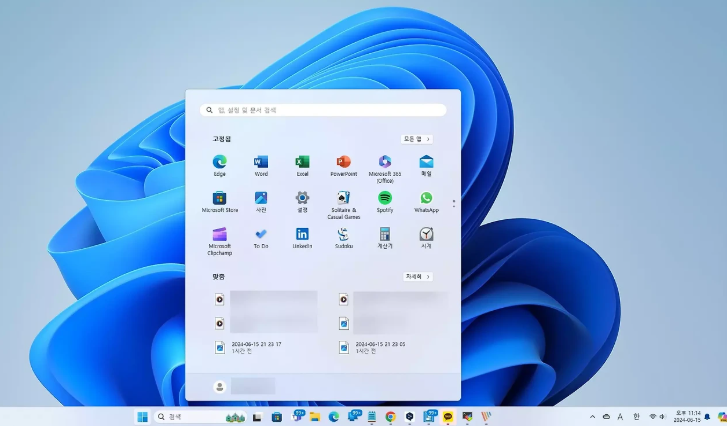
Task: Open Settings (설정) gear app
Action: tap(302, 202)
